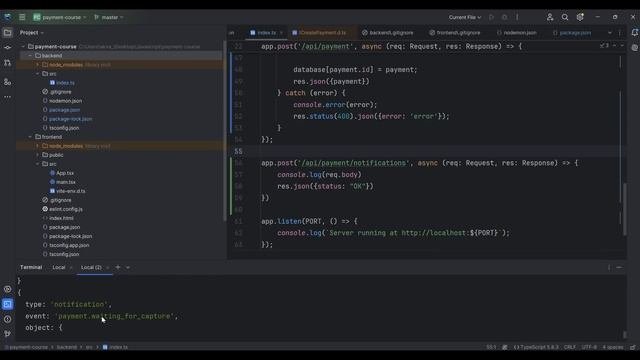640x360 pixels.
Task: Select main.tsx in frontend src
Action: tap(66, 182)
